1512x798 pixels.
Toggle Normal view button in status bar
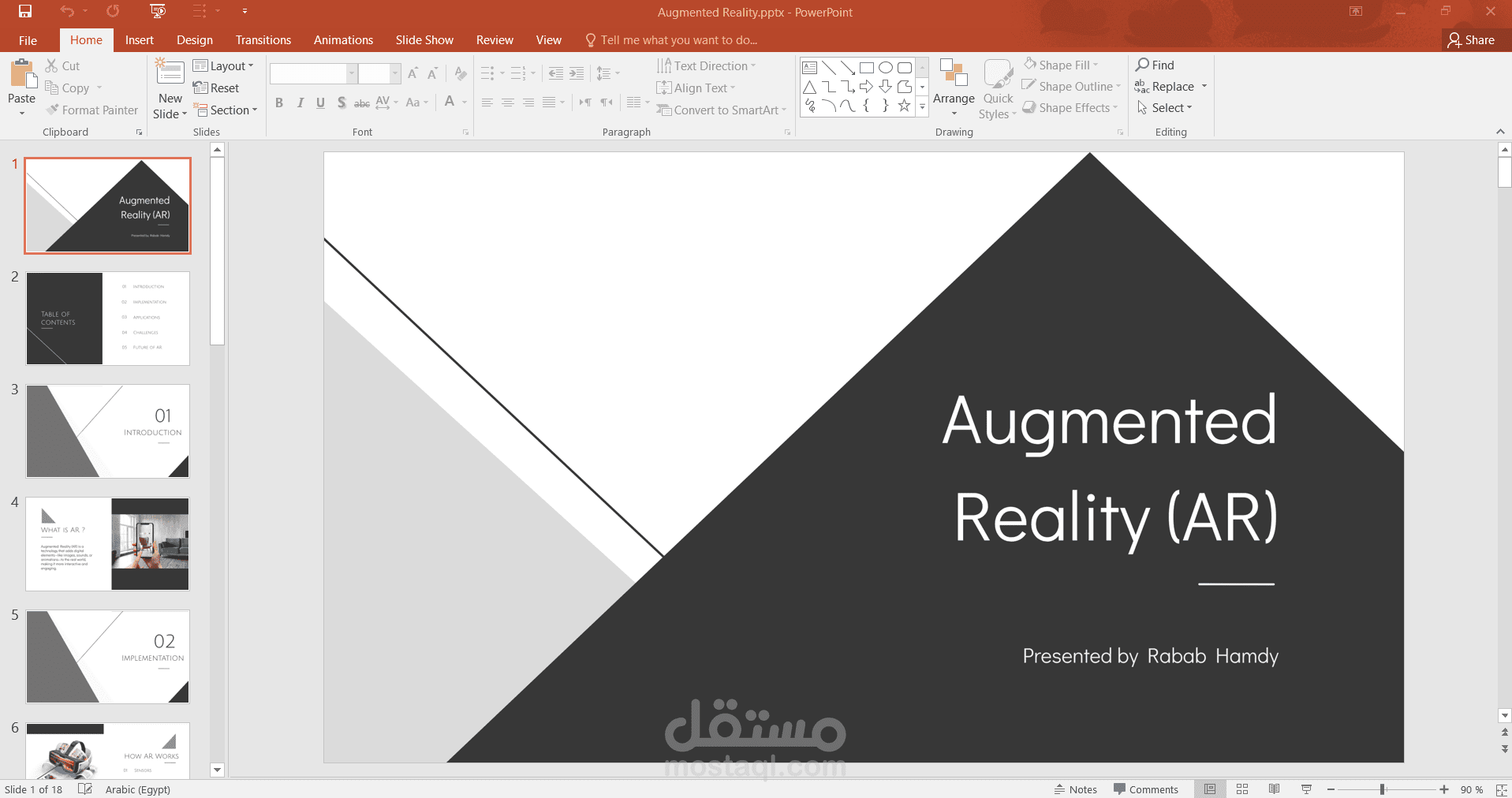click(1210, 789)
